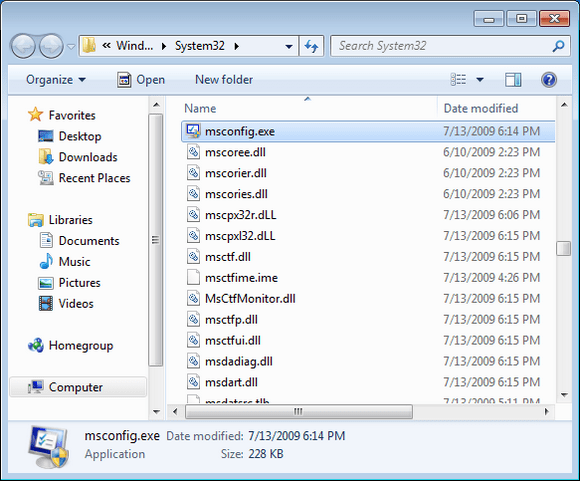Open the Documents library

79,241
